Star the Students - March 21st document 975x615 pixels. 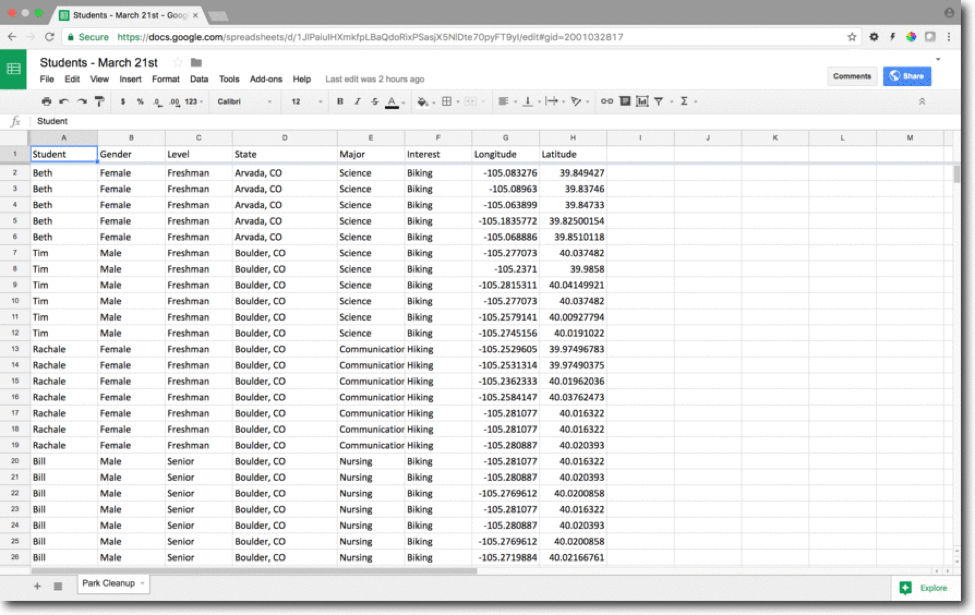(x=177, y=62)
